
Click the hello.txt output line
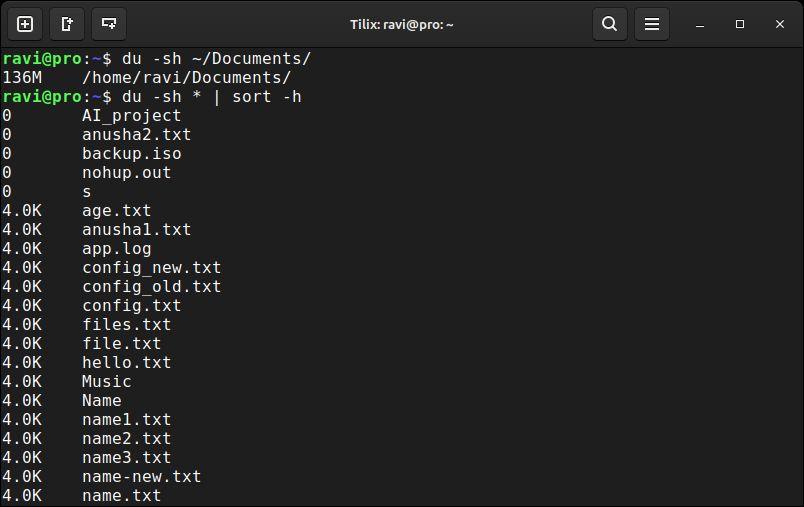coord(86,362)
